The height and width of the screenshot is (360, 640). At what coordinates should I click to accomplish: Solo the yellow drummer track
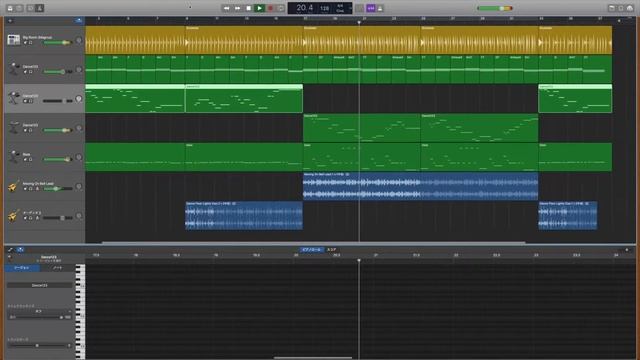[x=31, y=42]
